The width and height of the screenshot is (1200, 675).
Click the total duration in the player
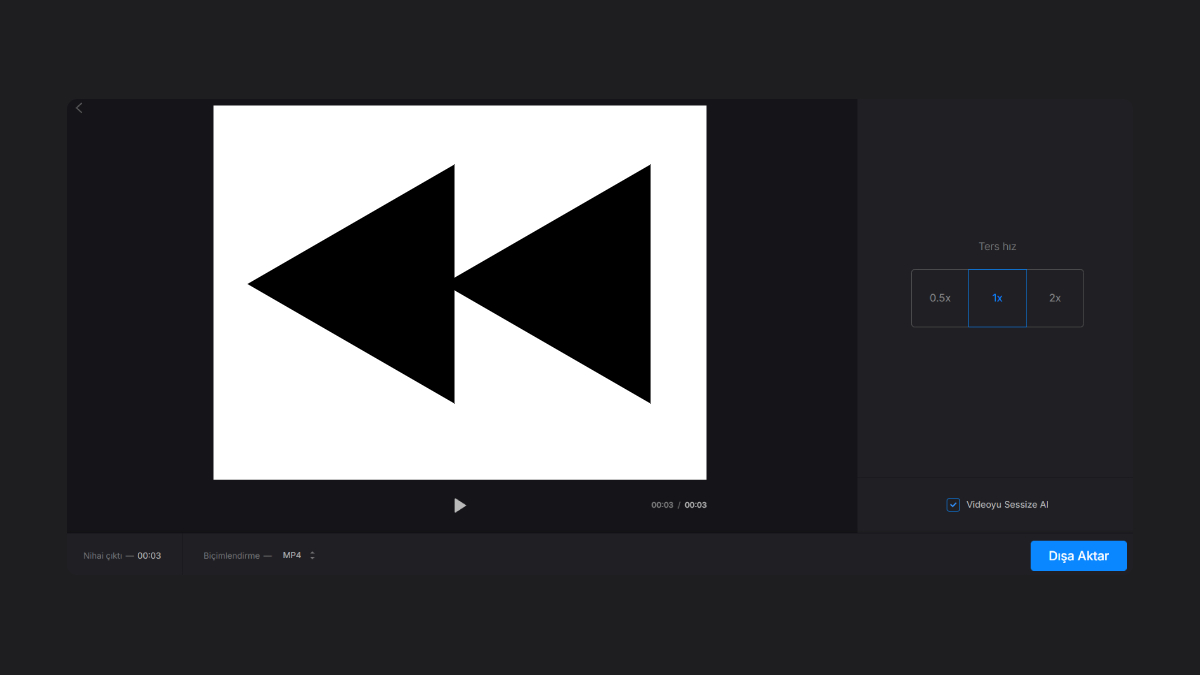tap(696, 505)
